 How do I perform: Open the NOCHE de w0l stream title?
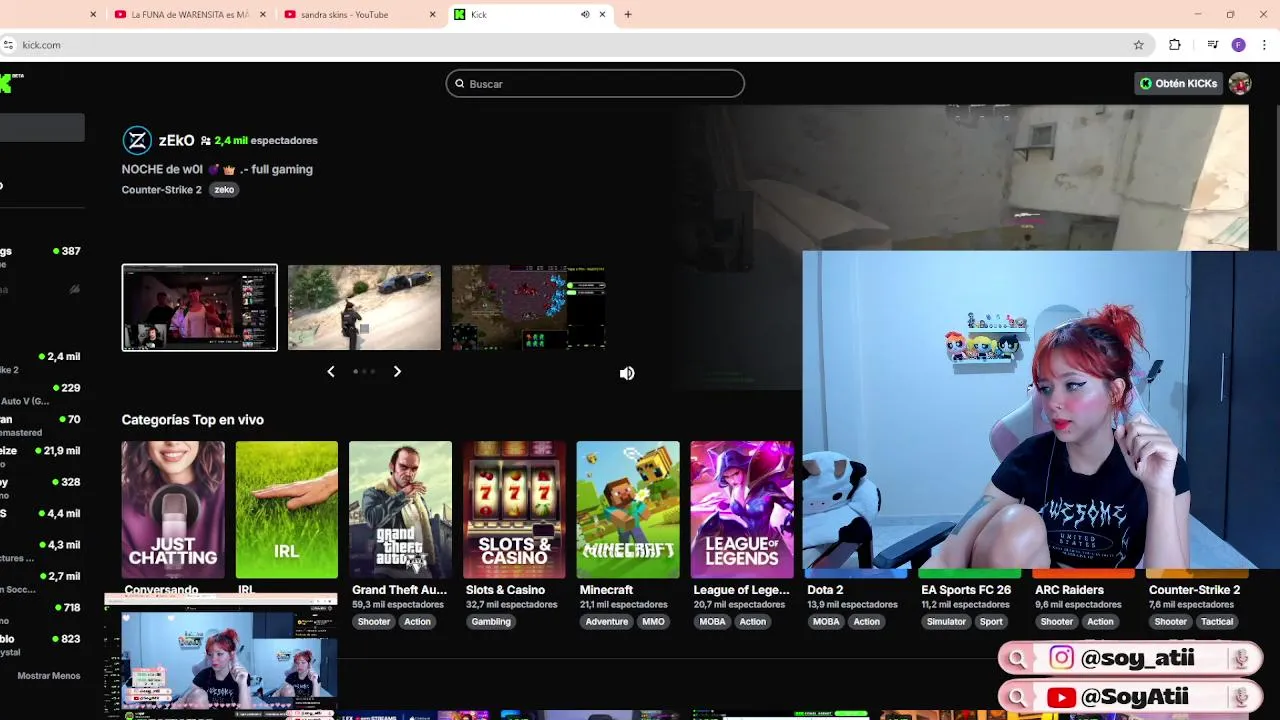(x=217, y=169)
